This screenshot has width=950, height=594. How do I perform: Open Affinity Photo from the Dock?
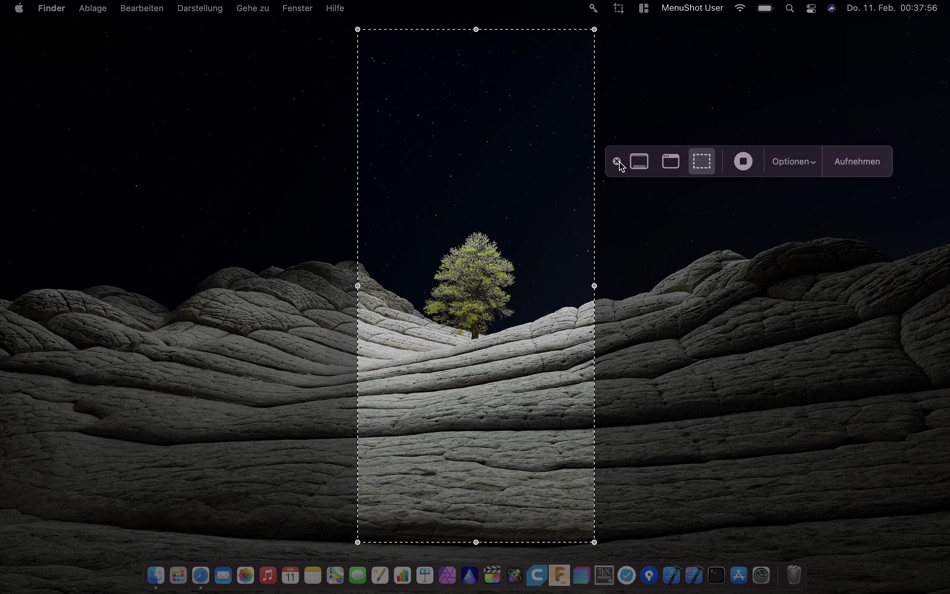pyautogui.click(x=447, y=575)
